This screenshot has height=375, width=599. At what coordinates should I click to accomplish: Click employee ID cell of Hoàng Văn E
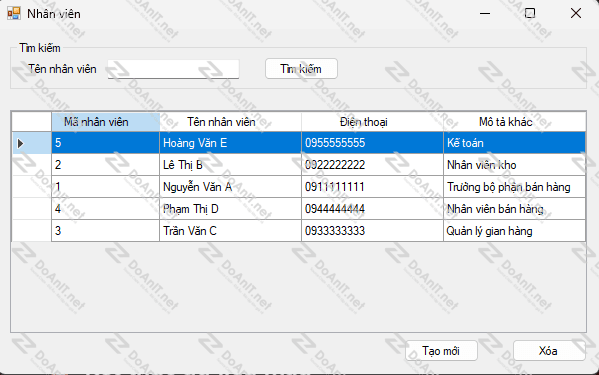105,143
